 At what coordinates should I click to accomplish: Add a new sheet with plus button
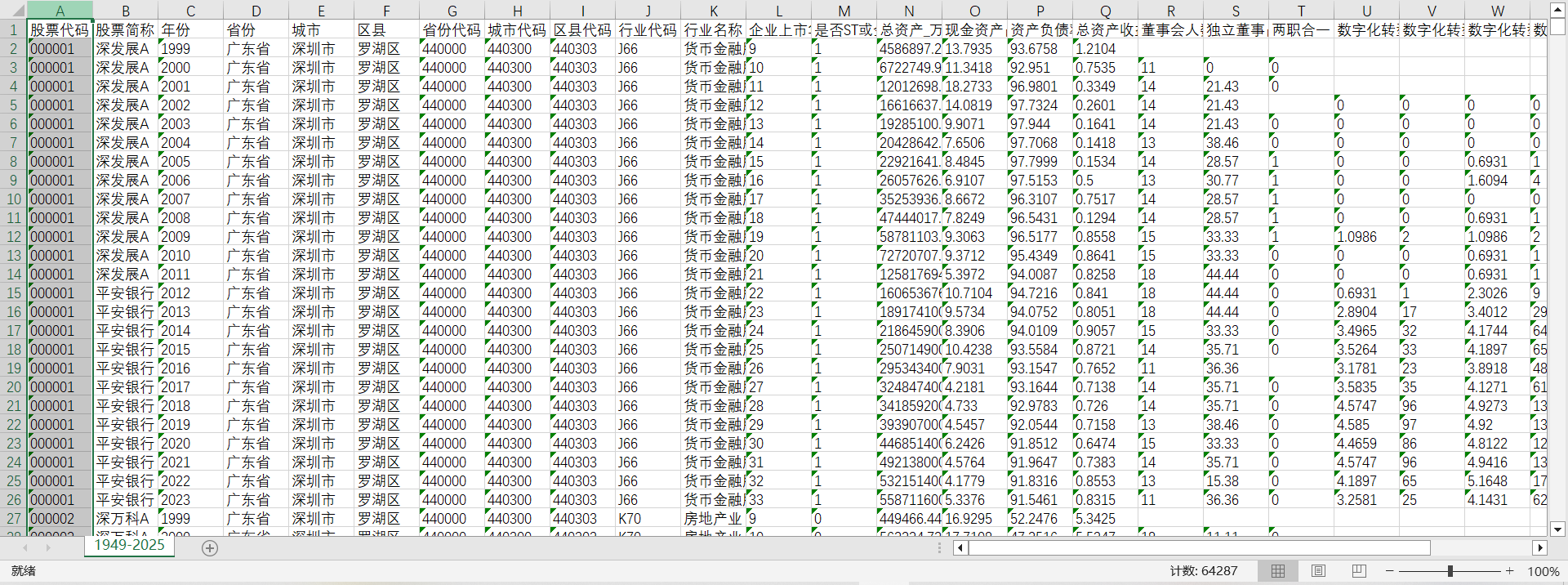point(210,548)
